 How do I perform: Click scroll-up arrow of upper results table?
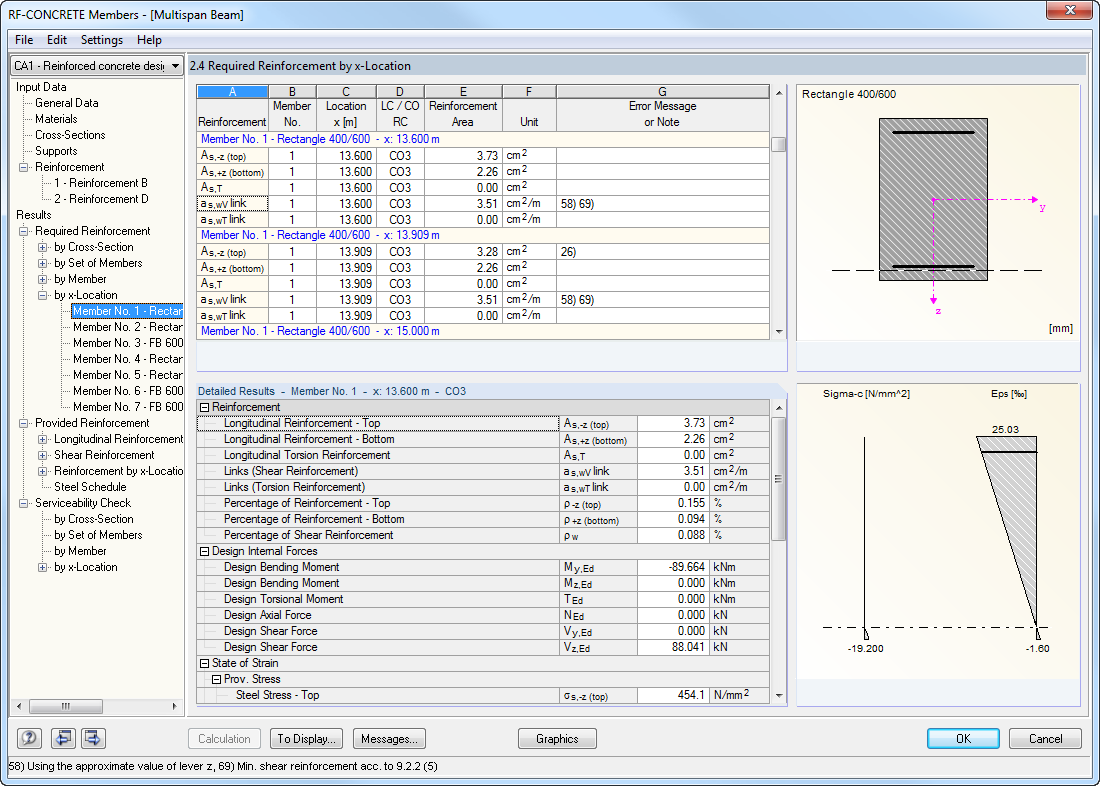(x=779, y=93)
